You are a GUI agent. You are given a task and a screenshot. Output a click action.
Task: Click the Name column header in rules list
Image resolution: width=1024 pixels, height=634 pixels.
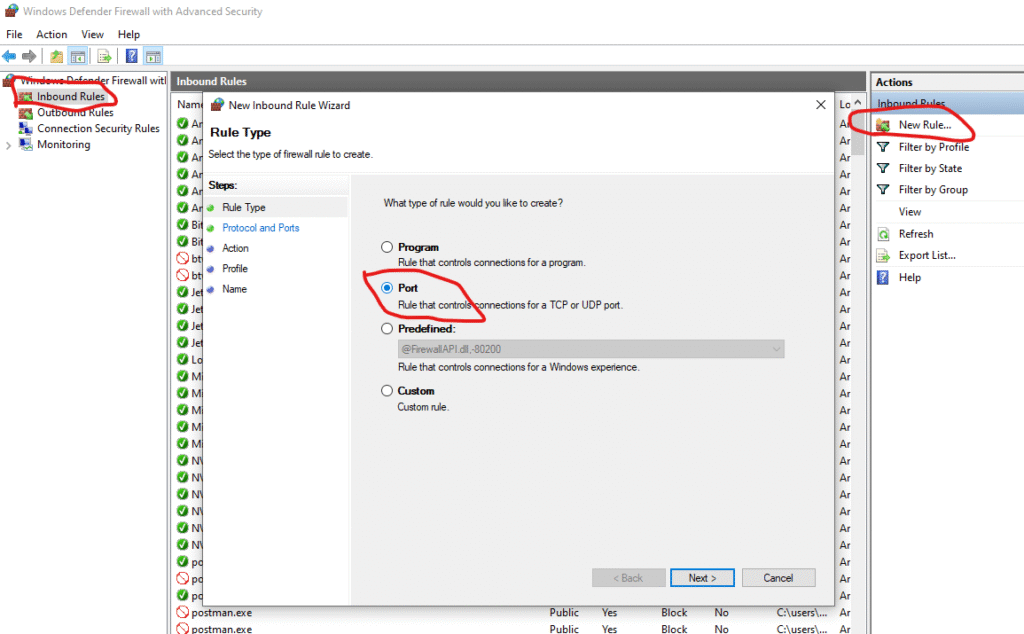coord(189,104)
